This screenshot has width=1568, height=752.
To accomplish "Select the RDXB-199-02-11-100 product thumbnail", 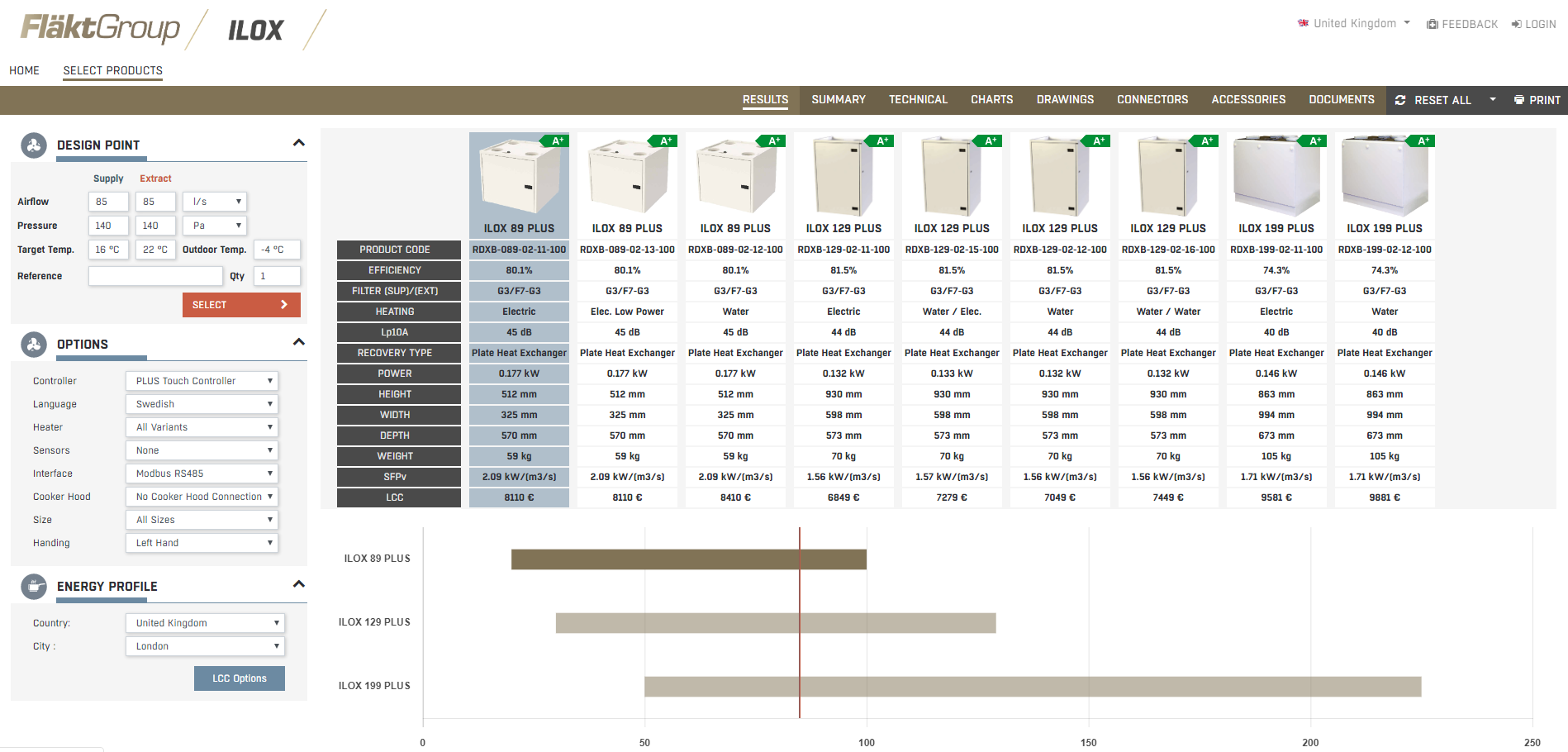I will 1276,176.
